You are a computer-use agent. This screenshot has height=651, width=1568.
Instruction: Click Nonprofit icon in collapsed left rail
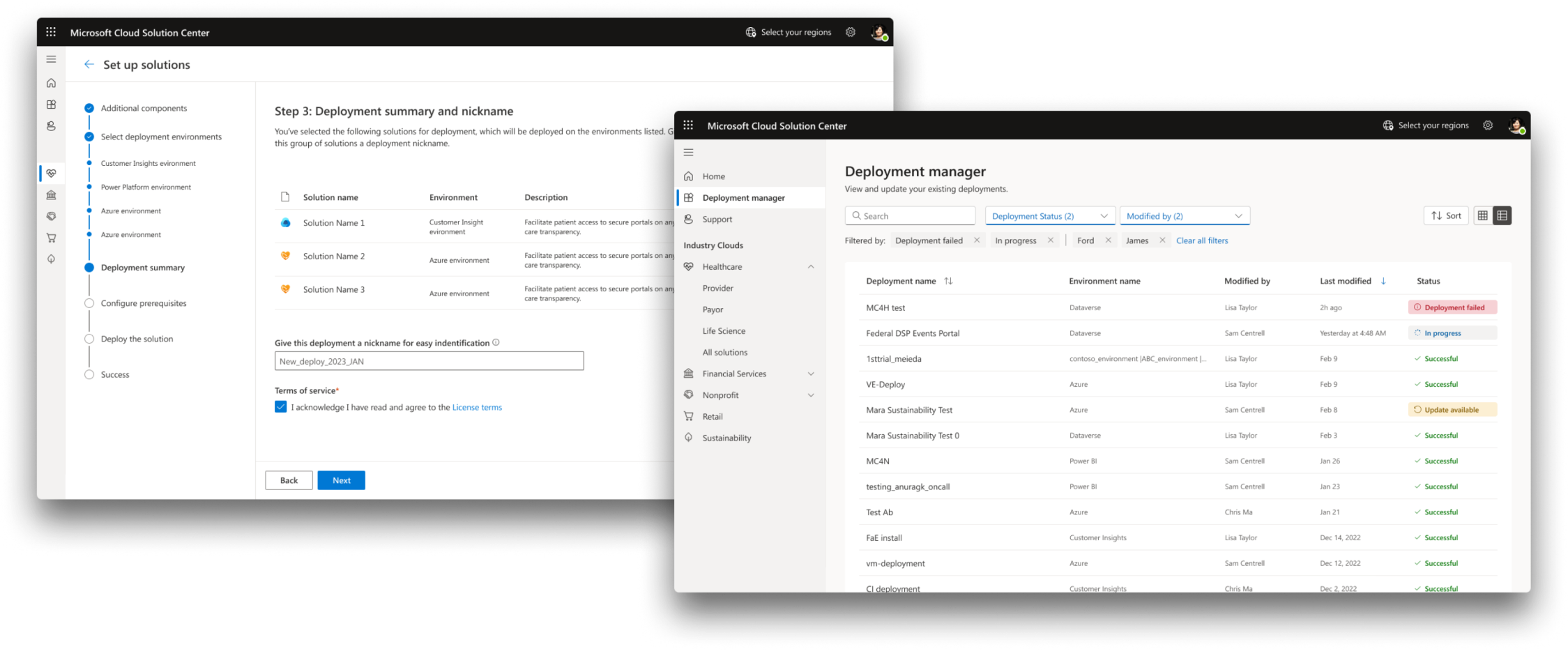coord(51,216)
